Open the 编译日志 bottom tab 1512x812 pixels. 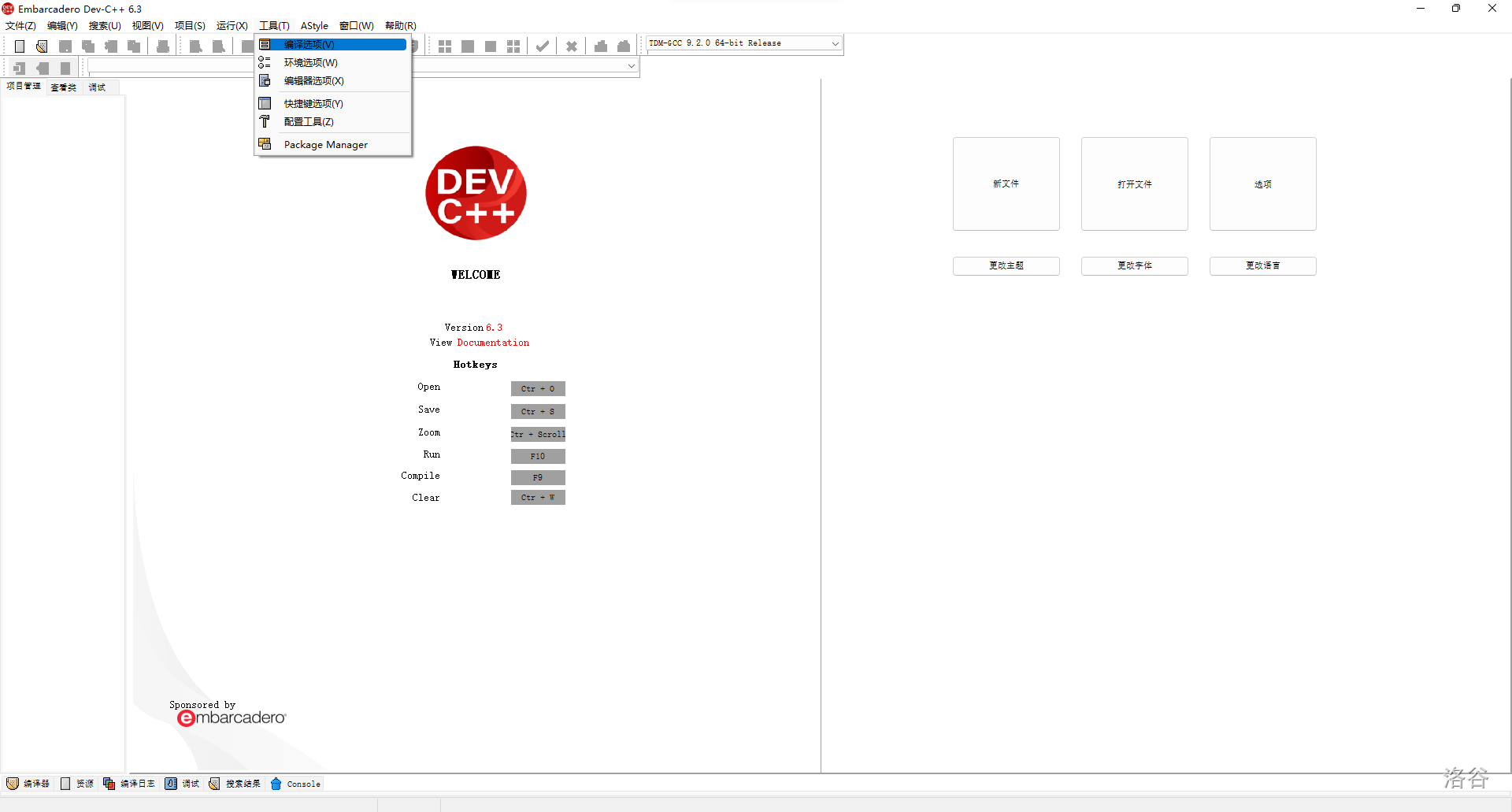click(x=129, y=784)
